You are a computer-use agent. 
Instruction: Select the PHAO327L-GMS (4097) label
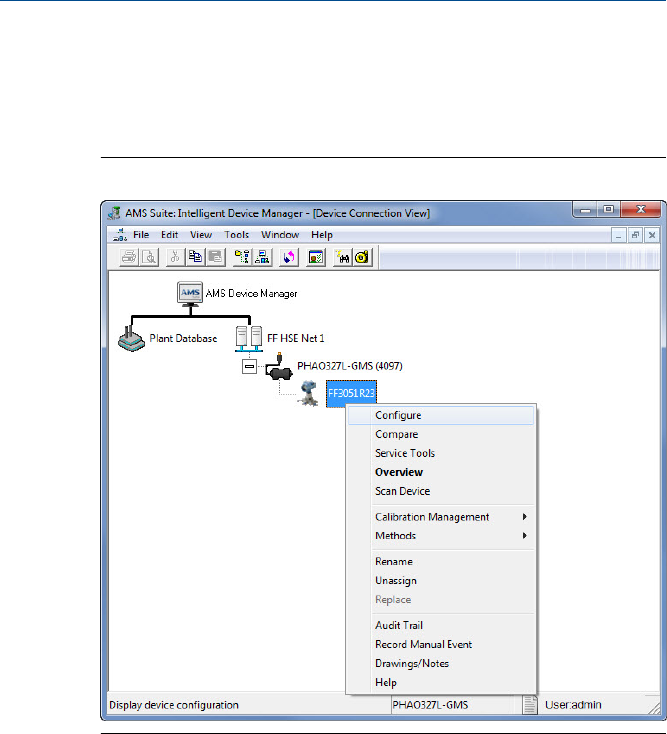tap(350, 366)
